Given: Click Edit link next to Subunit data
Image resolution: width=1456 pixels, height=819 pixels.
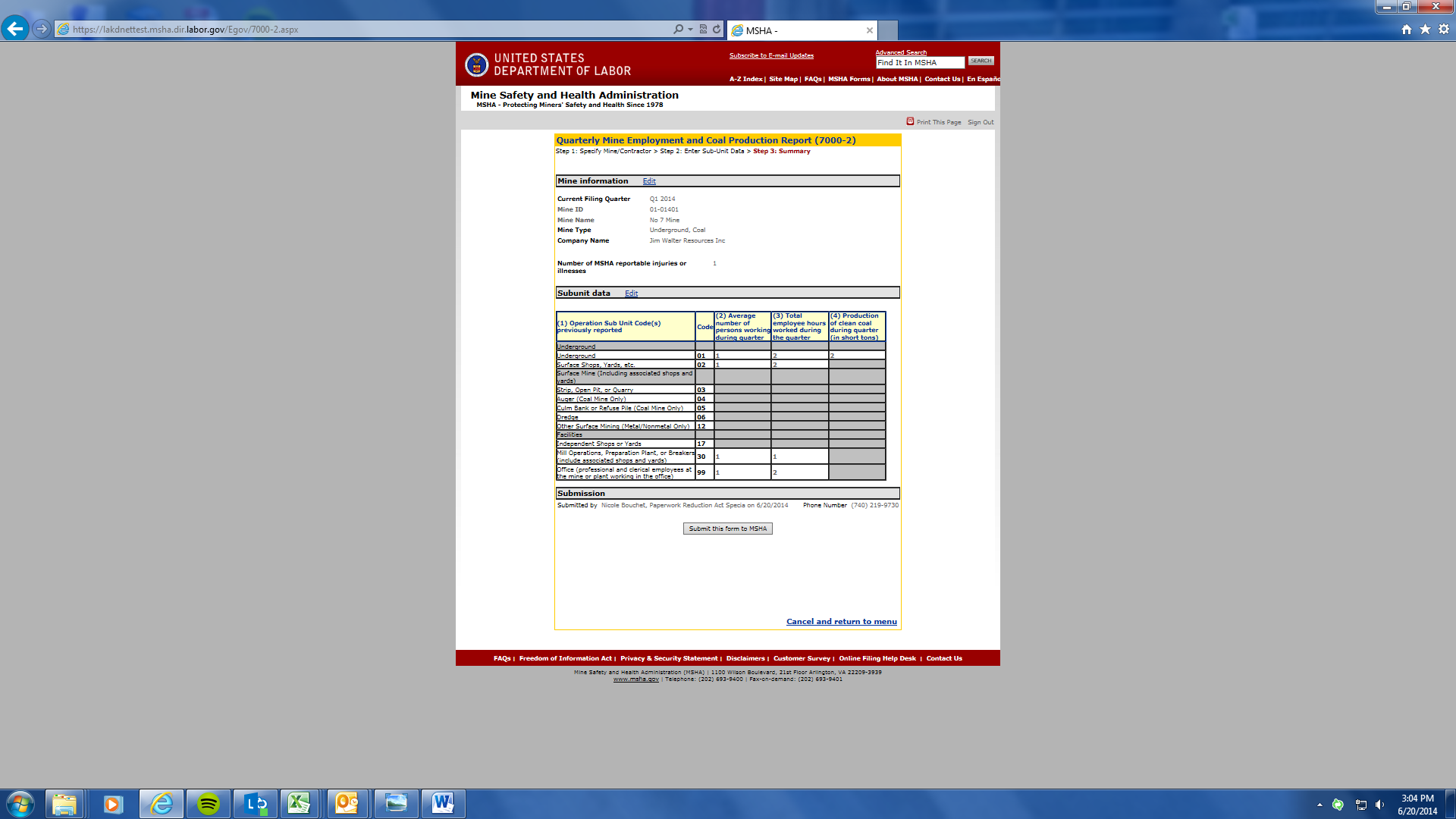Looking at the screenshot, I should (631, 293).
